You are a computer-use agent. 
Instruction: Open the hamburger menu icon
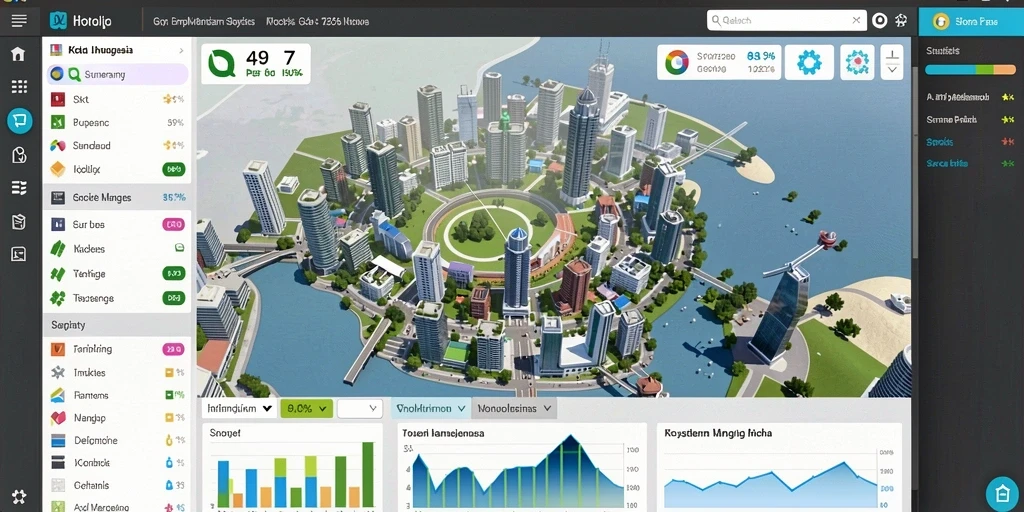point(19,21)
